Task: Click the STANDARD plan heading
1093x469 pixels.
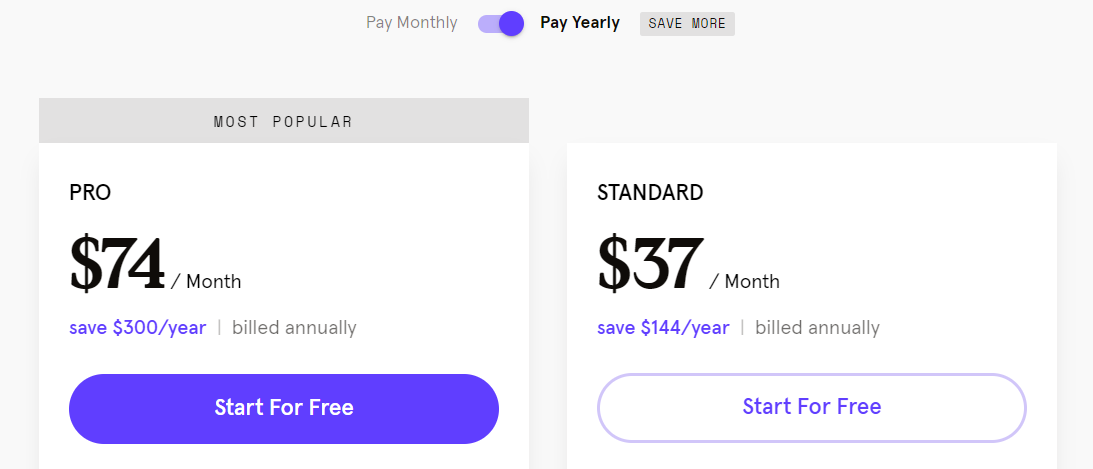Action: [x=650, y=193]
